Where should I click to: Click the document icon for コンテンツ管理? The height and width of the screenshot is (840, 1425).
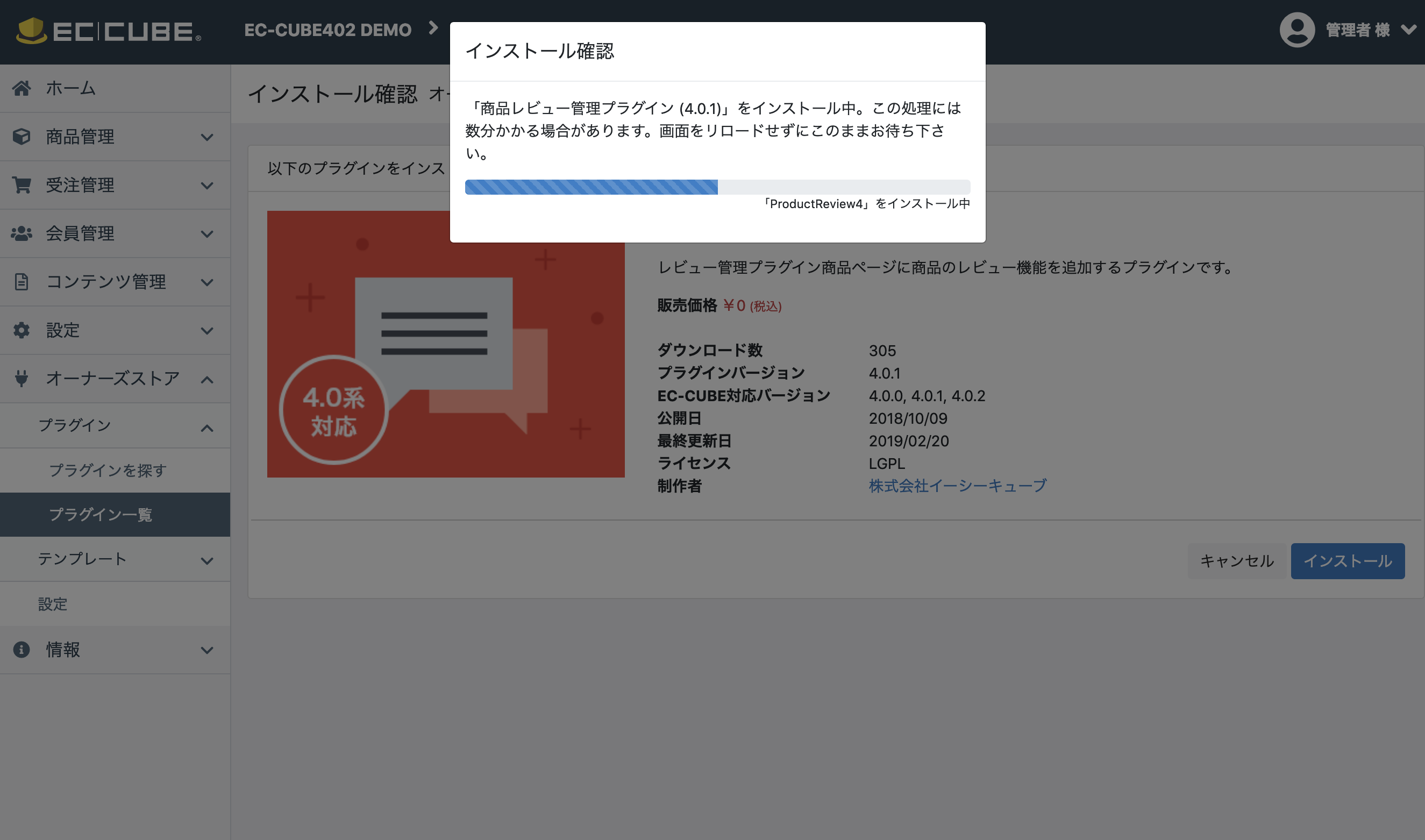(x=22, y=282)
